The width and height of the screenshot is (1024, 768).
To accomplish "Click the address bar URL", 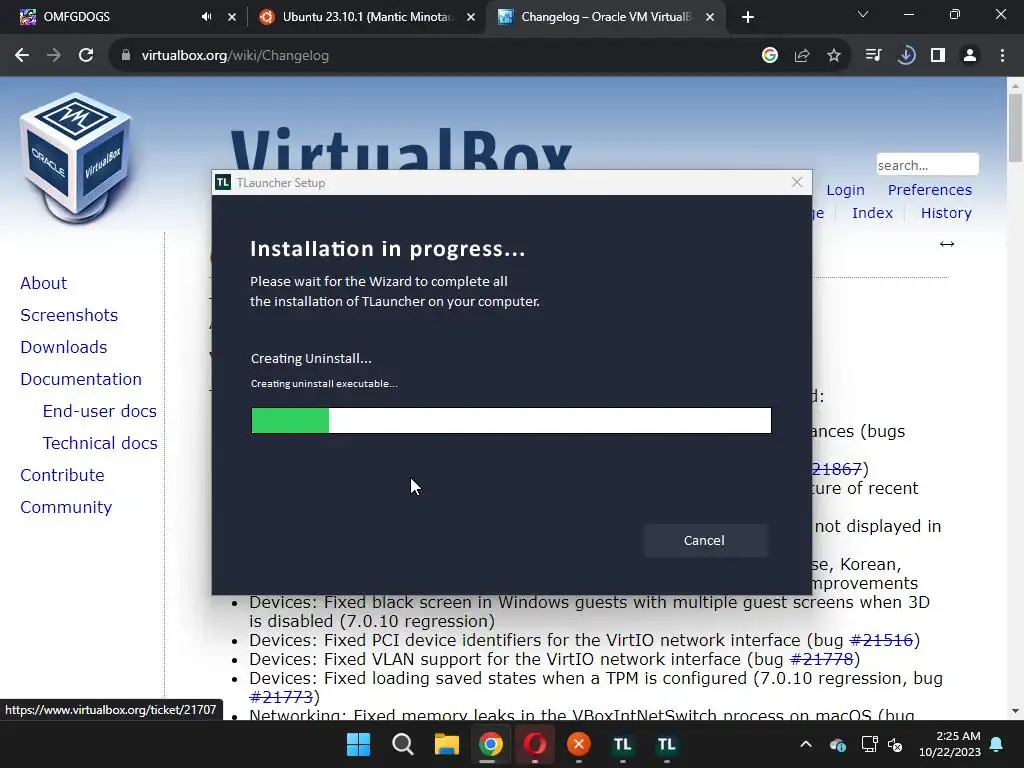I will point(235,56).
